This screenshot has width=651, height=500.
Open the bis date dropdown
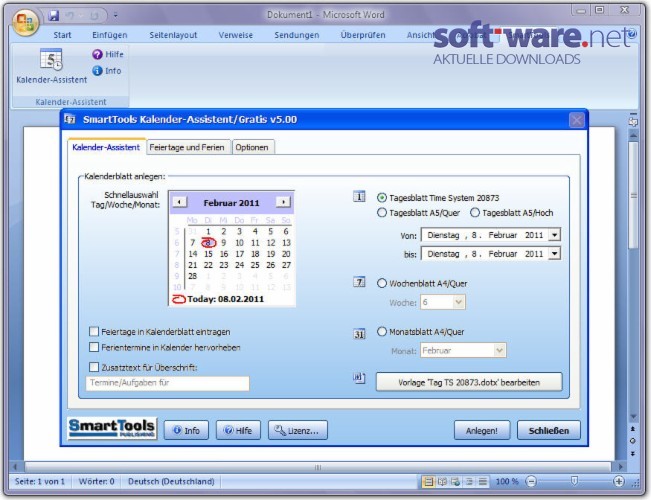555,253
